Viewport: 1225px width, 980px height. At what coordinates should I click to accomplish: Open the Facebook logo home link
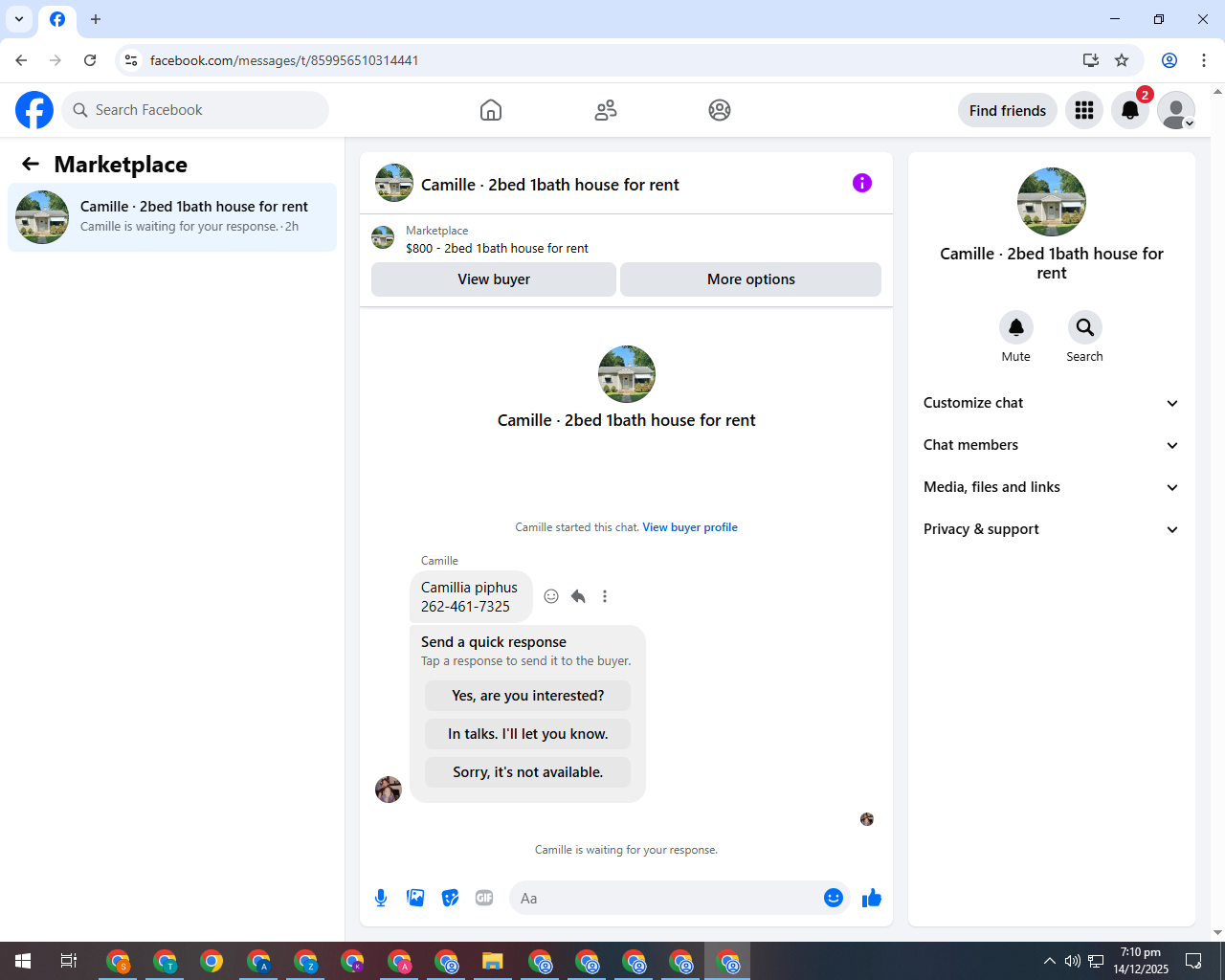pyautogui.click(x=34, y=110)
